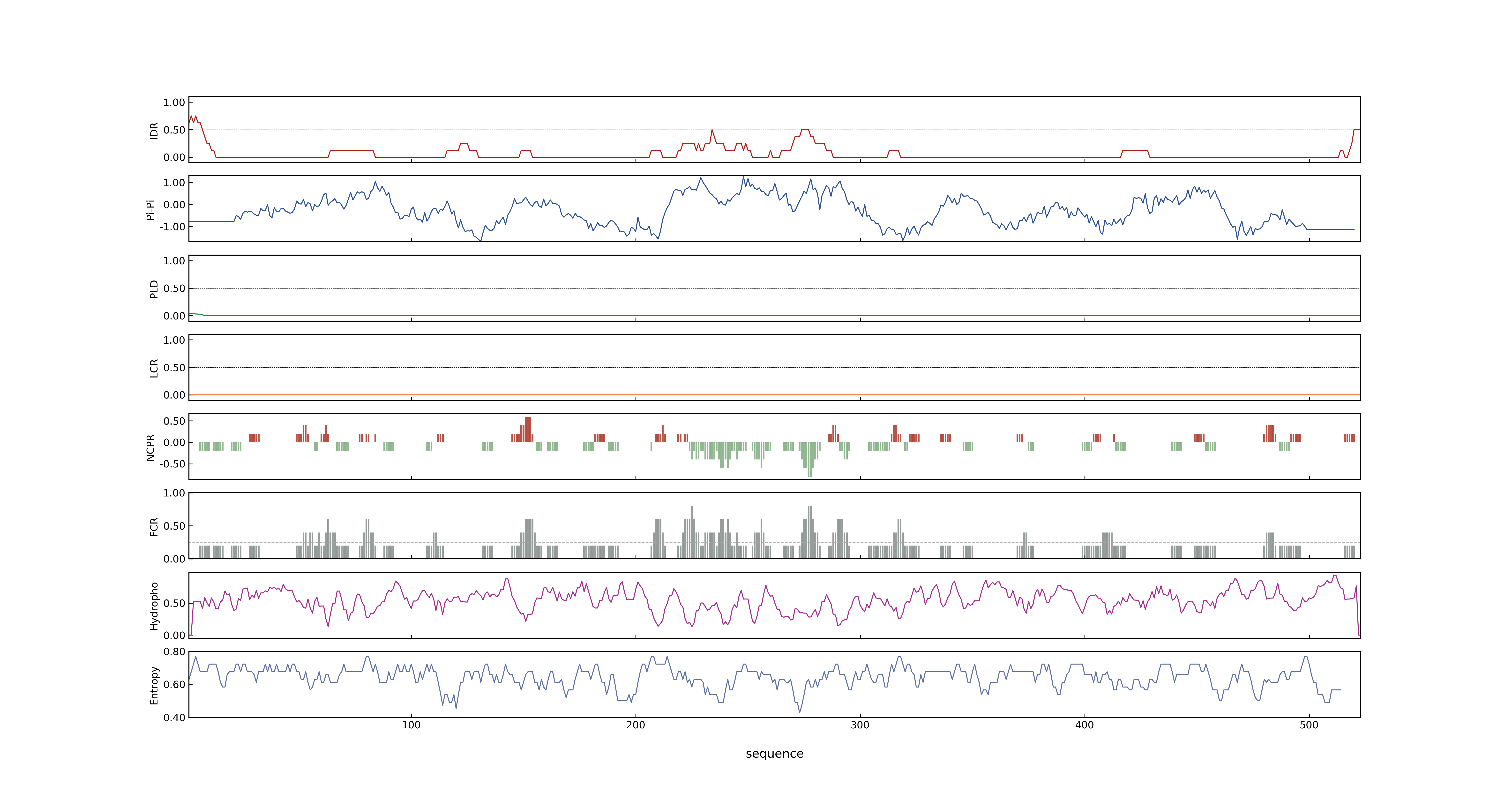The width and height of the screenshot is (1512, 806).
Task: Click the 1.00 tick of the FCR panel
Action: (174, 493)
